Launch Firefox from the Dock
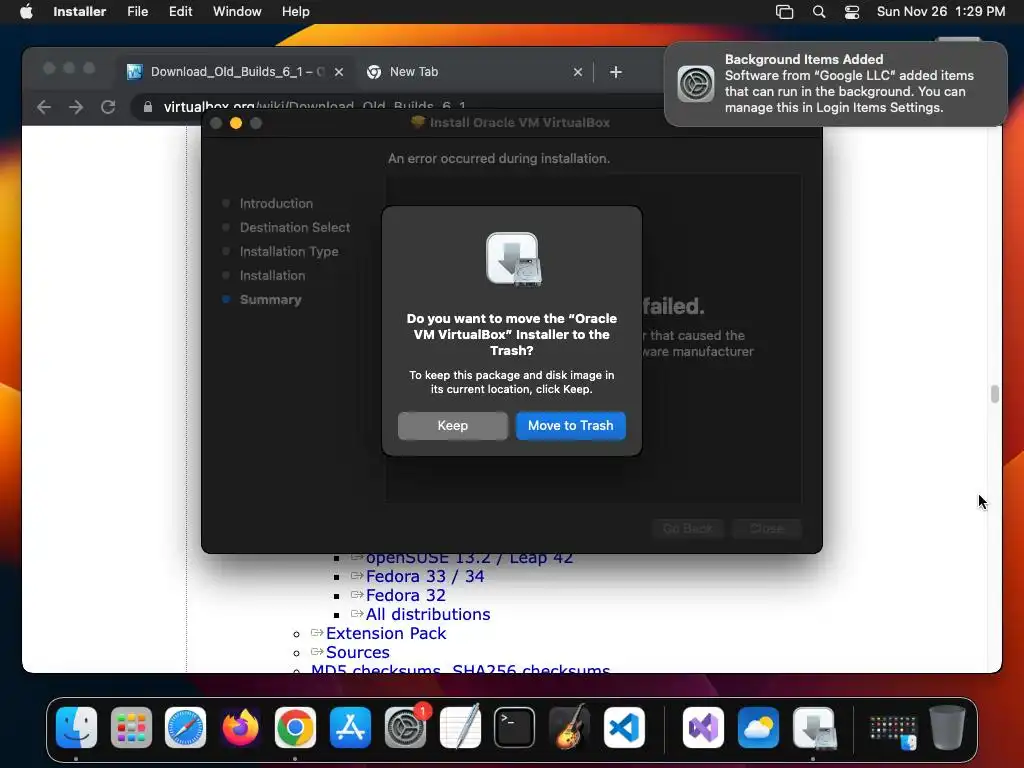This screenshot has width=1024, height=768. click(x=240, y=727)
